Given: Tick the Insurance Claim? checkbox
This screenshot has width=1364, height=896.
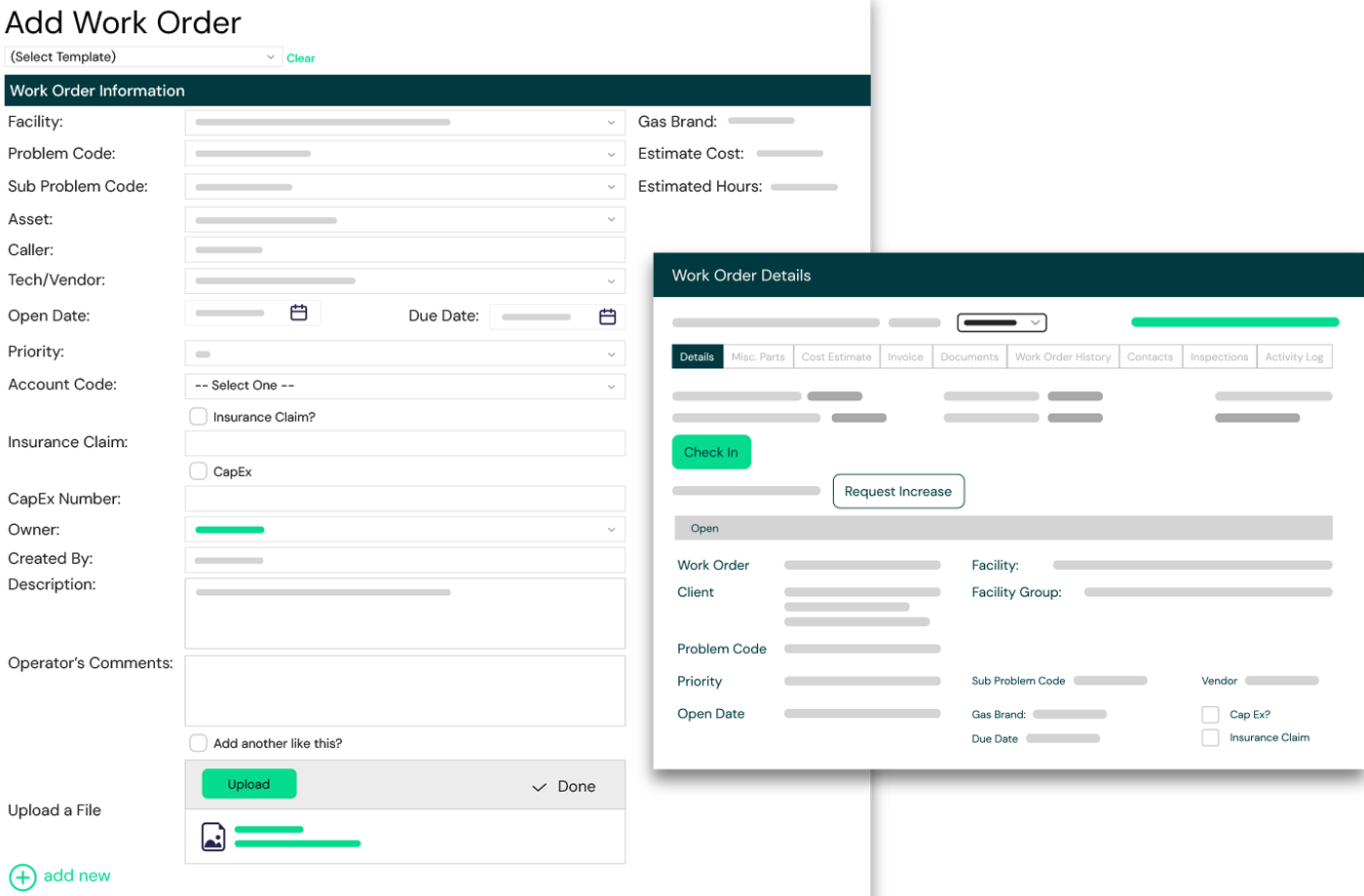Looking at the screenshot, I should 199,417.
